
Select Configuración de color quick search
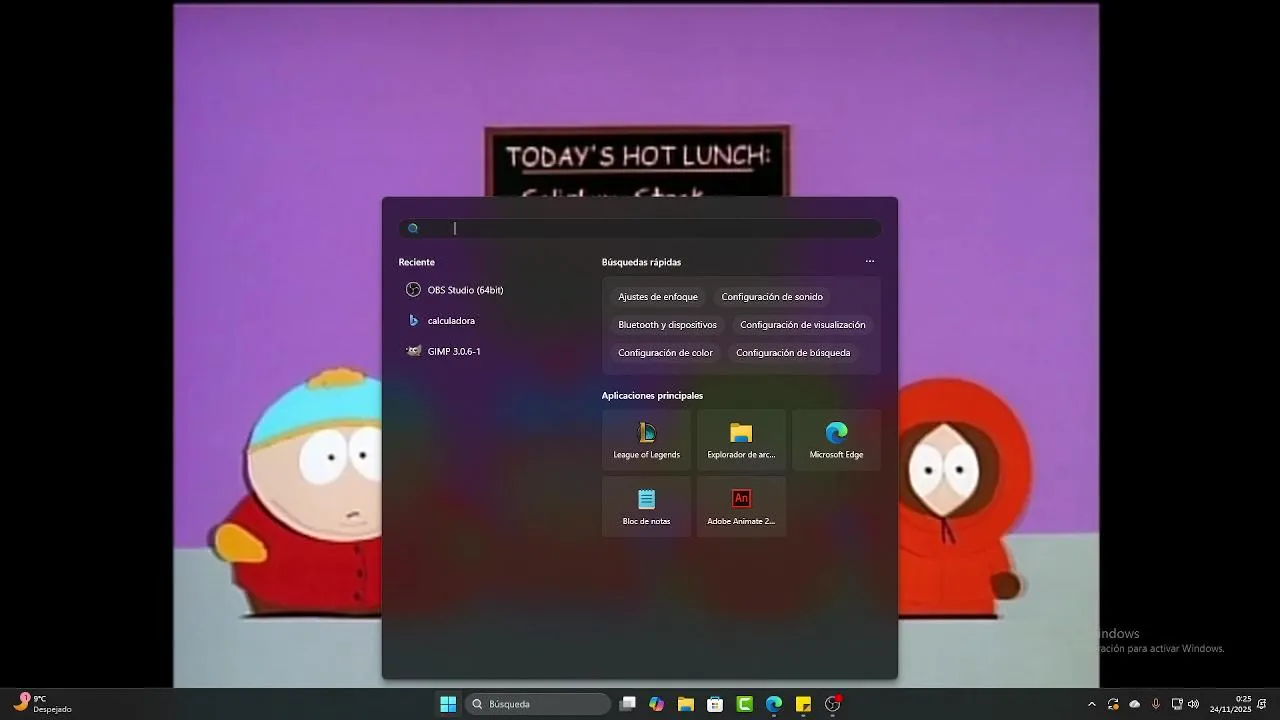[x=665, y=353]
